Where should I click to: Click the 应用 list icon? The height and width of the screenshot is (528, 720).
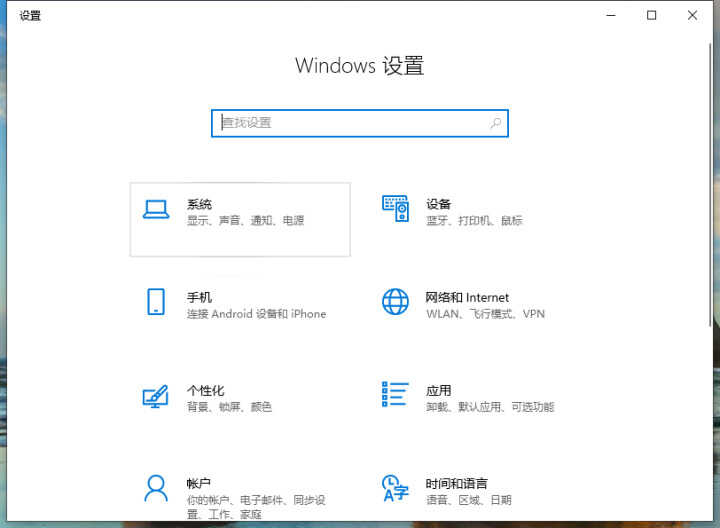click(x=395, y=395)
